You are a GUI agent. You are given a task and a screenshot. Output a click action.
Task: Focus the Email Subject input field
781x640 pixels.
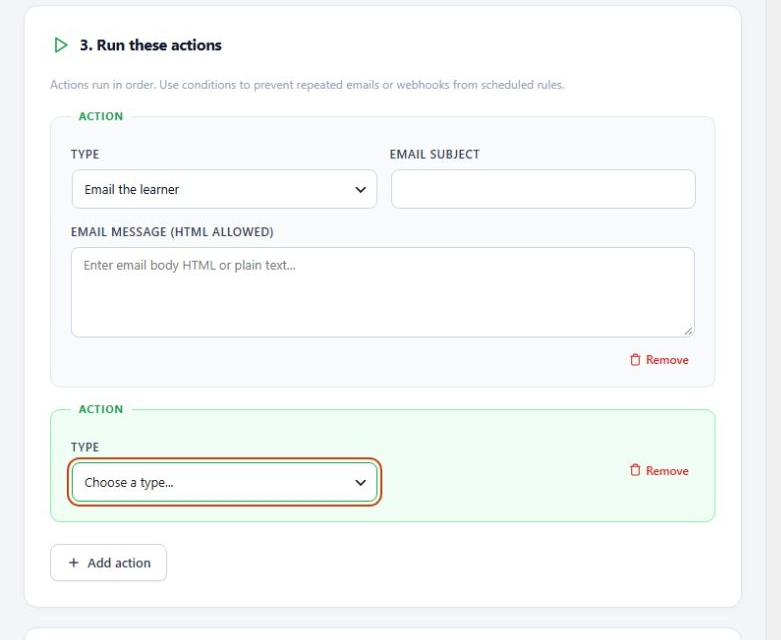(x=543, y=189)
